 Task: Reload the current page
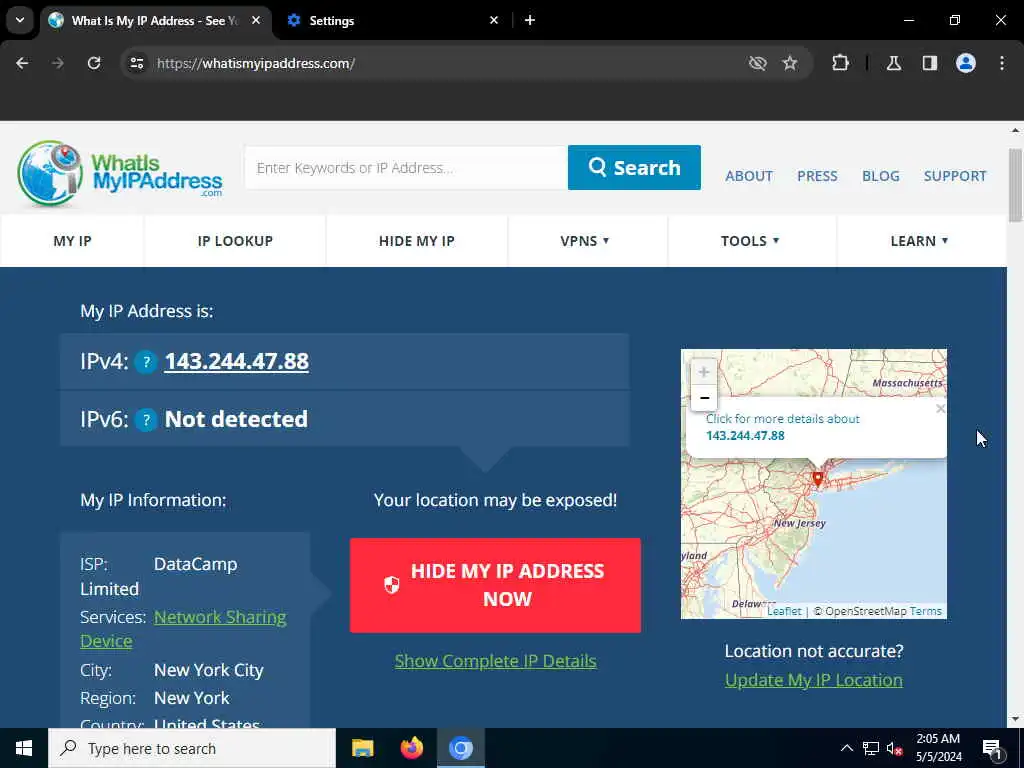coord(94,63)
